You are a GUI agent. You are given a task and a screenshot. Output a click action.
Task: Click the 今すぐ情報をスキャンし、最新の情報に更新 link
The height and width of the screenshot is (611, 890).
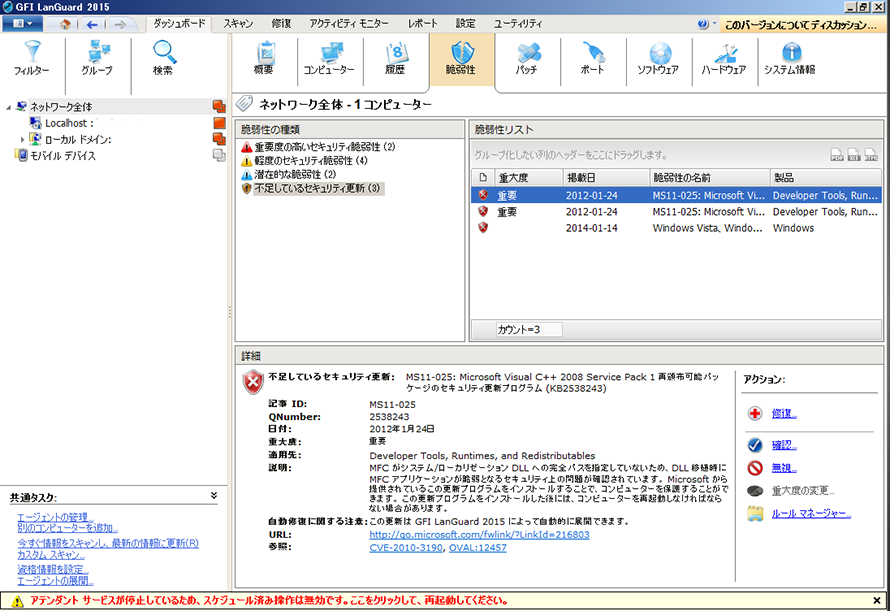click(x=108, y=543)
